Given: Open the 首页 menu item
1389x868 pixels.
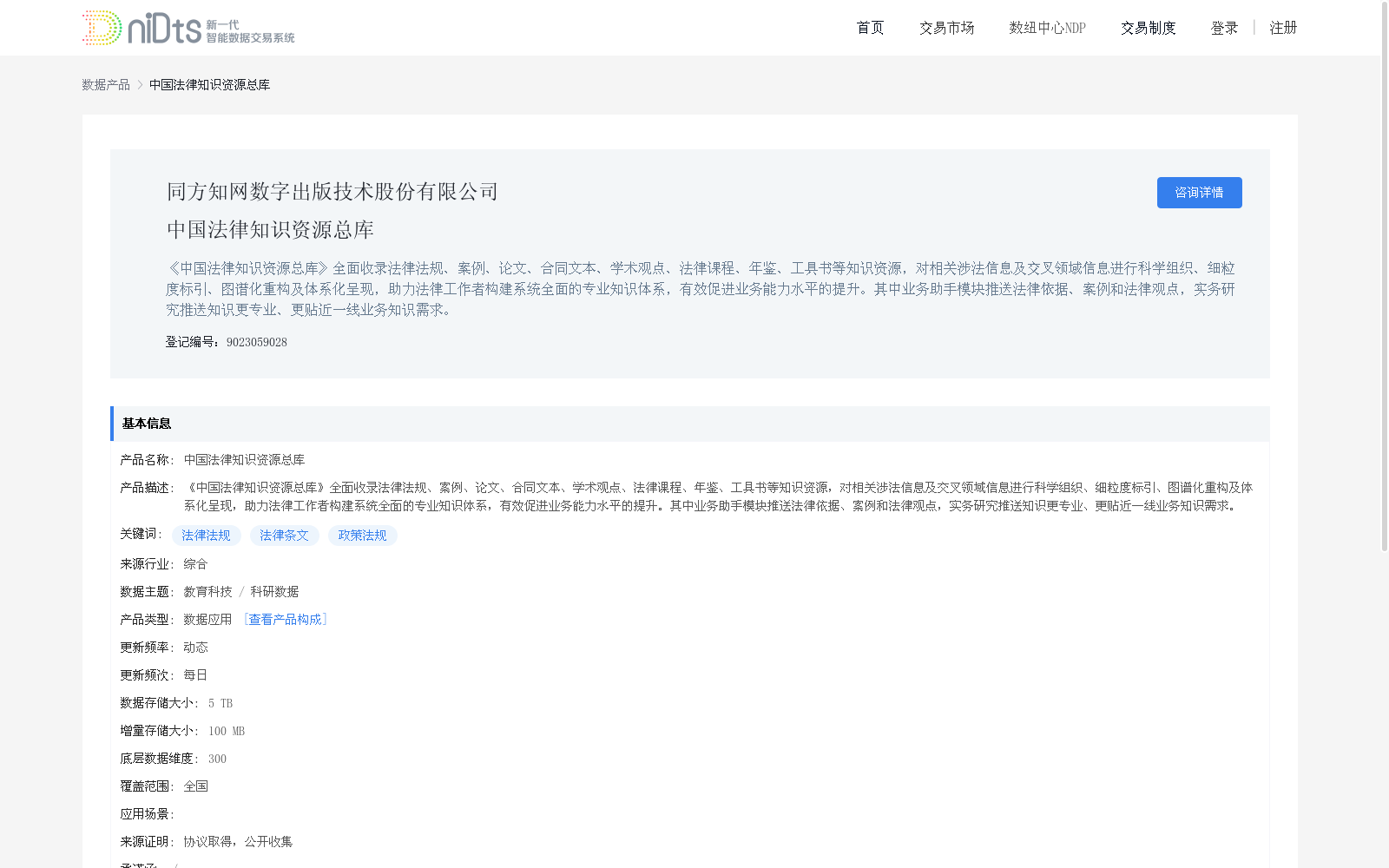Looking at the screenshot, I should [870, 28].
